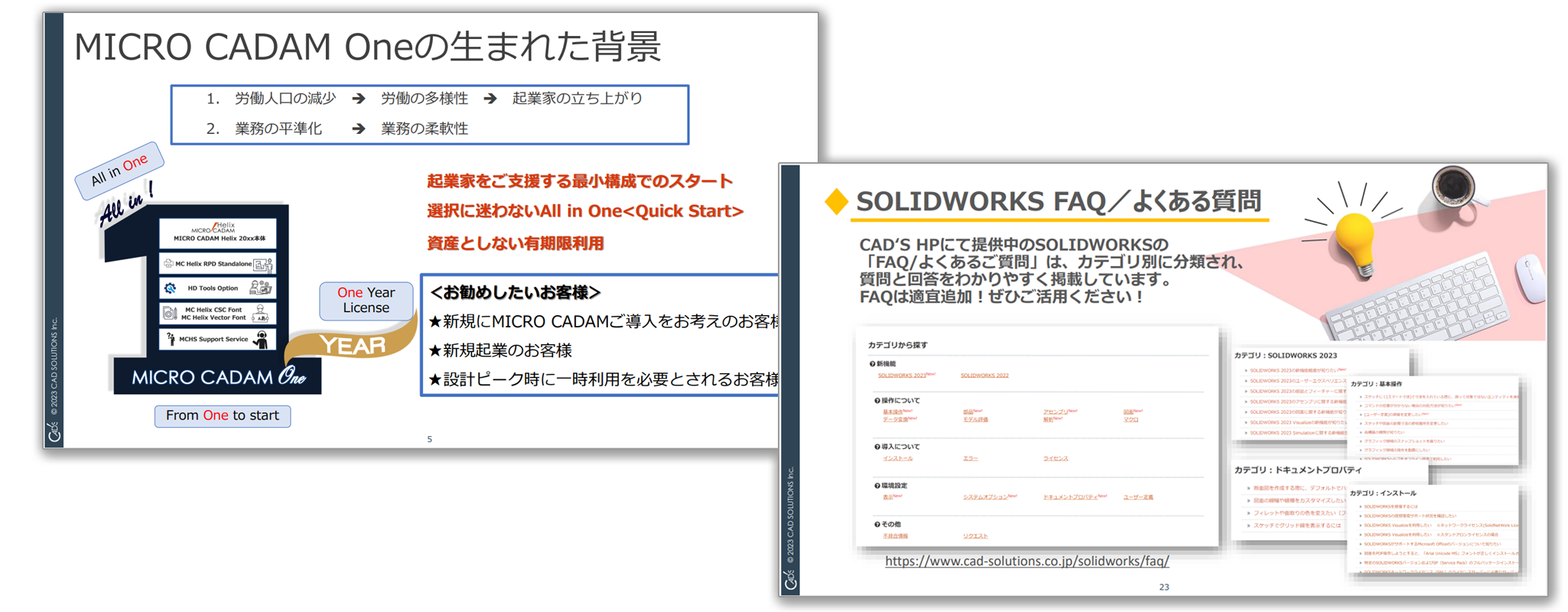1568x612 pixels.
Task: Click the カテゴリ : 基本操作 panel heading
Action: [x=1376, y=384]
